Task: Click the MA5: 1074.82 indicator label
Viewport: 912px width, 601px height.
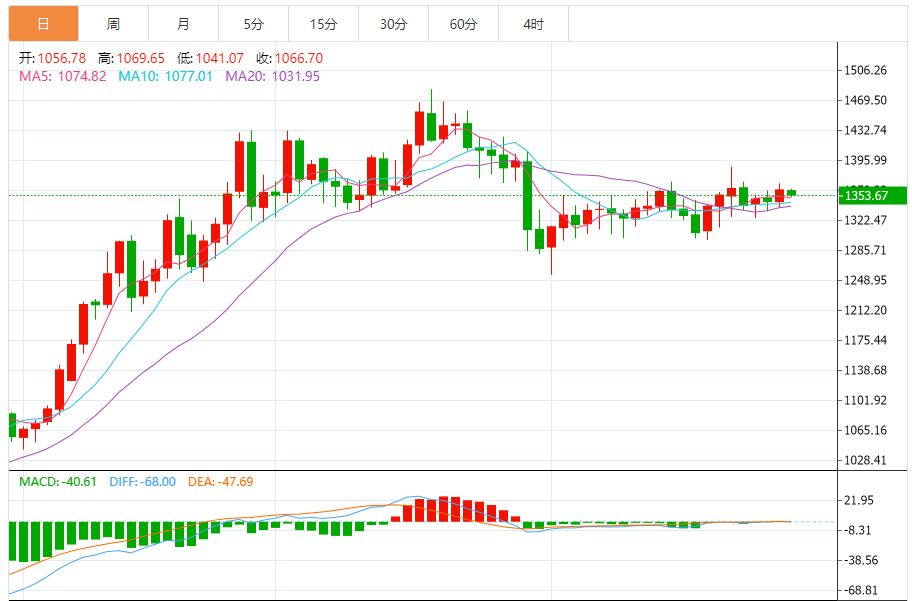Action: click(62, 76)
